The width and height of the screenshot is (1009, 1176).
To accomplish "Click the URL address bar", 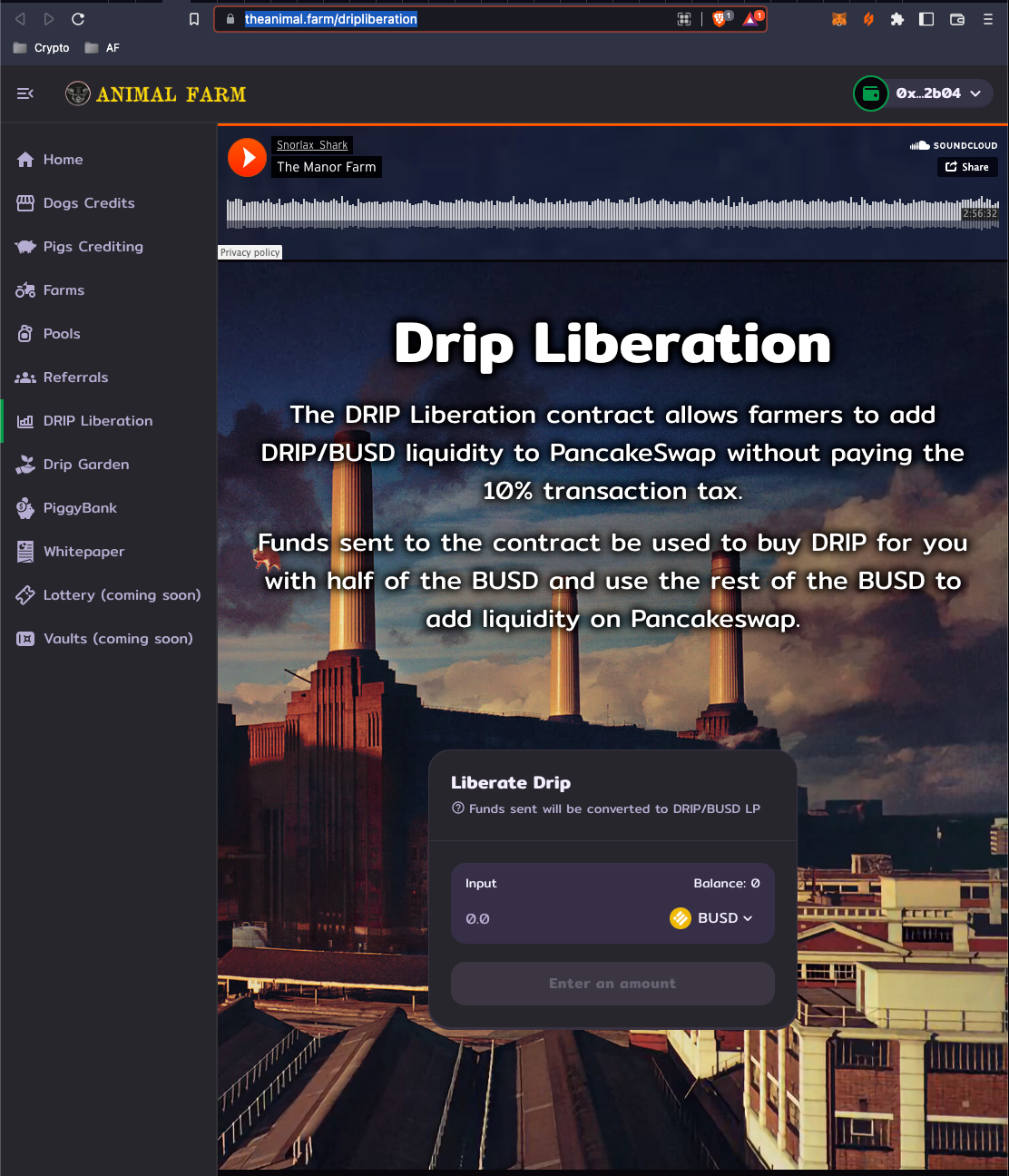I will [x=490, y=19].
